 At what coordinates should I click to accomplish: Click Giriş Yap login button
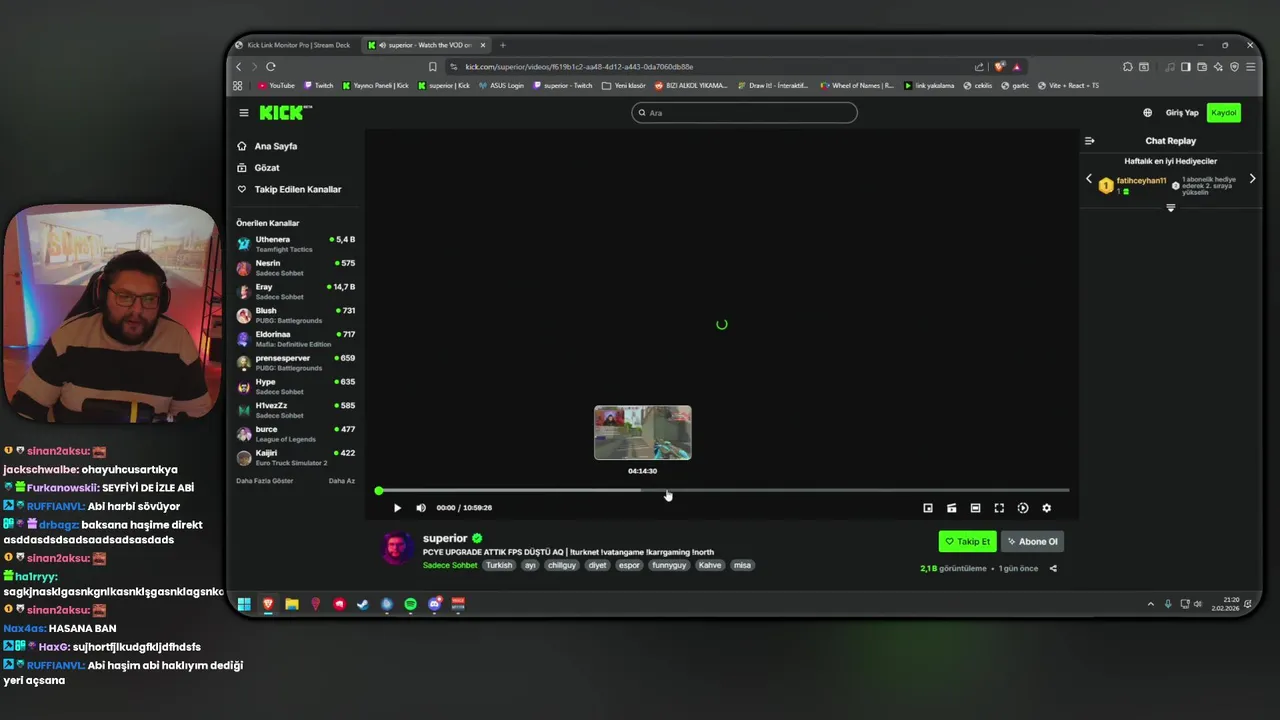(1182, 113)
